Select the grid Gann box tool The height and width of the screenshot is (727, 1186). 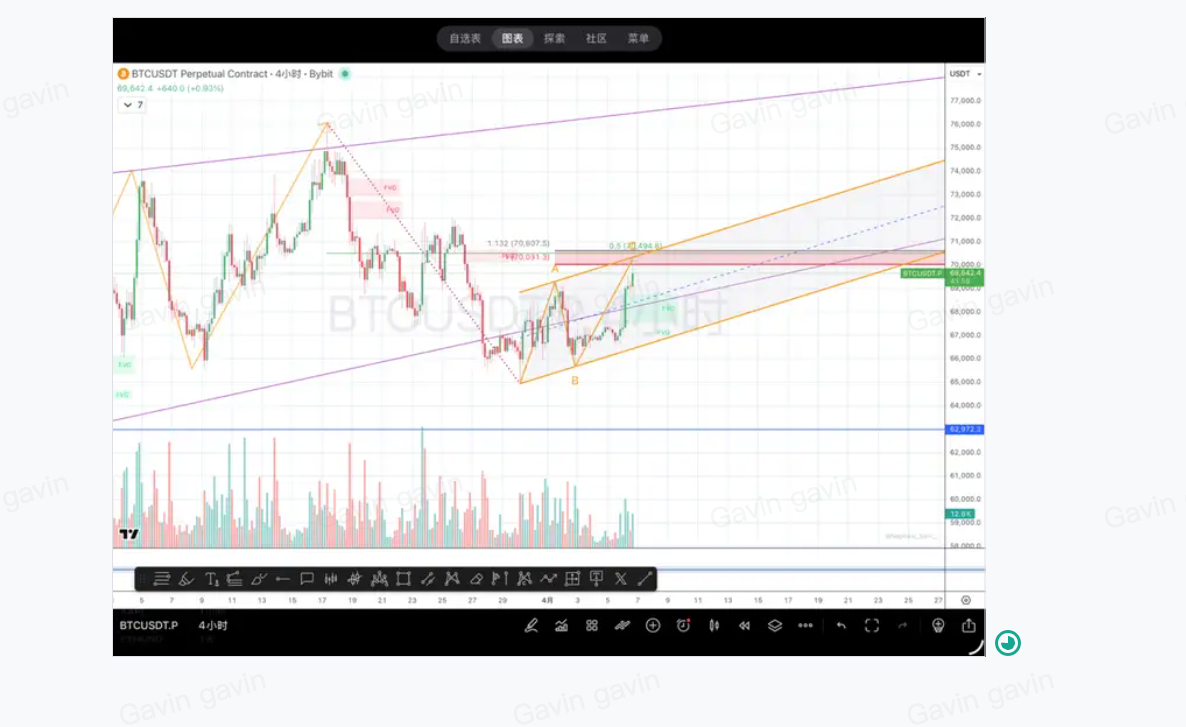coord(573,579)
